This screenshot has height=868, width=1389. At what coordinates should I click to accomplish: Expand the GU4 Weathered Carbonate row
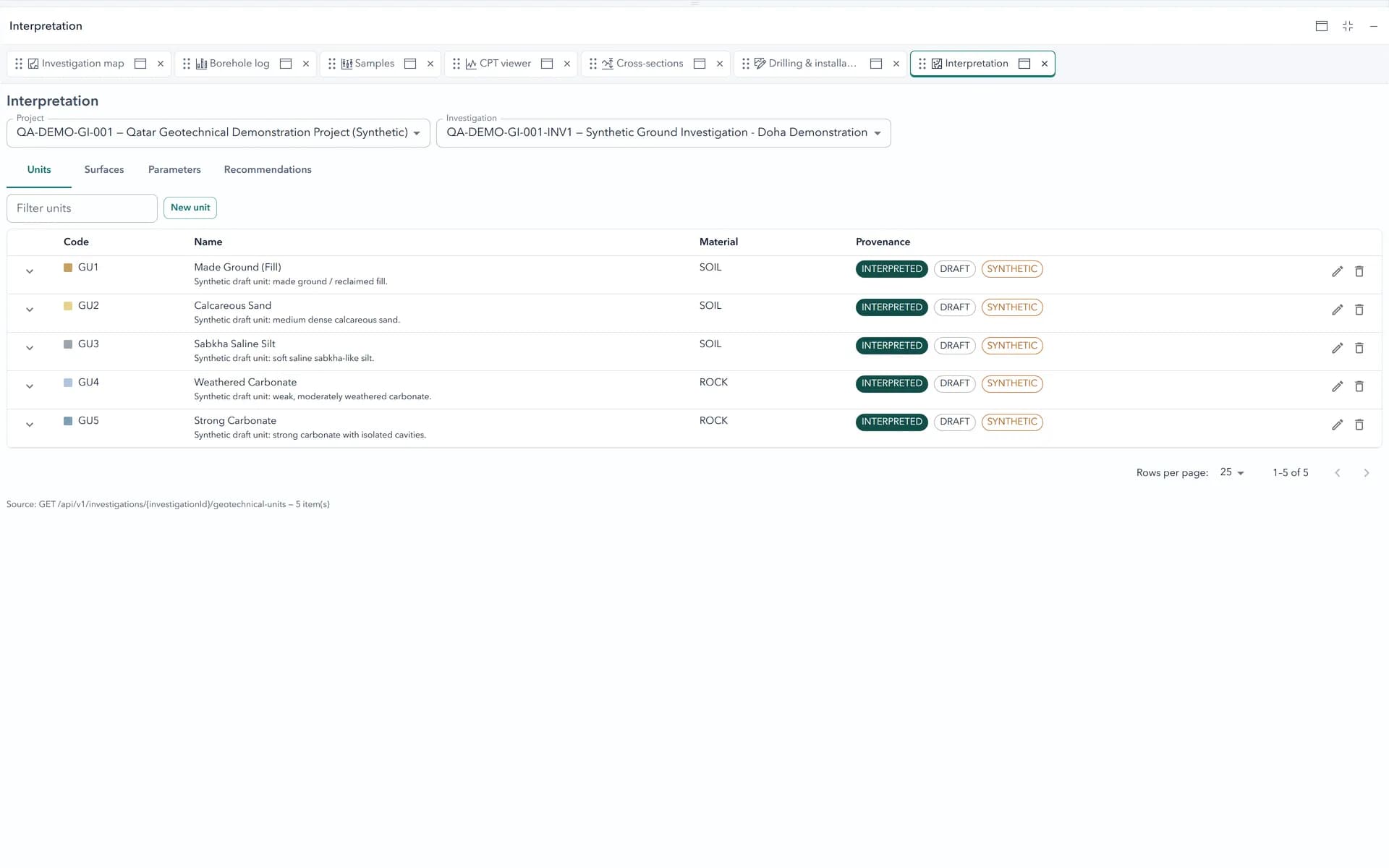(30, 386)
